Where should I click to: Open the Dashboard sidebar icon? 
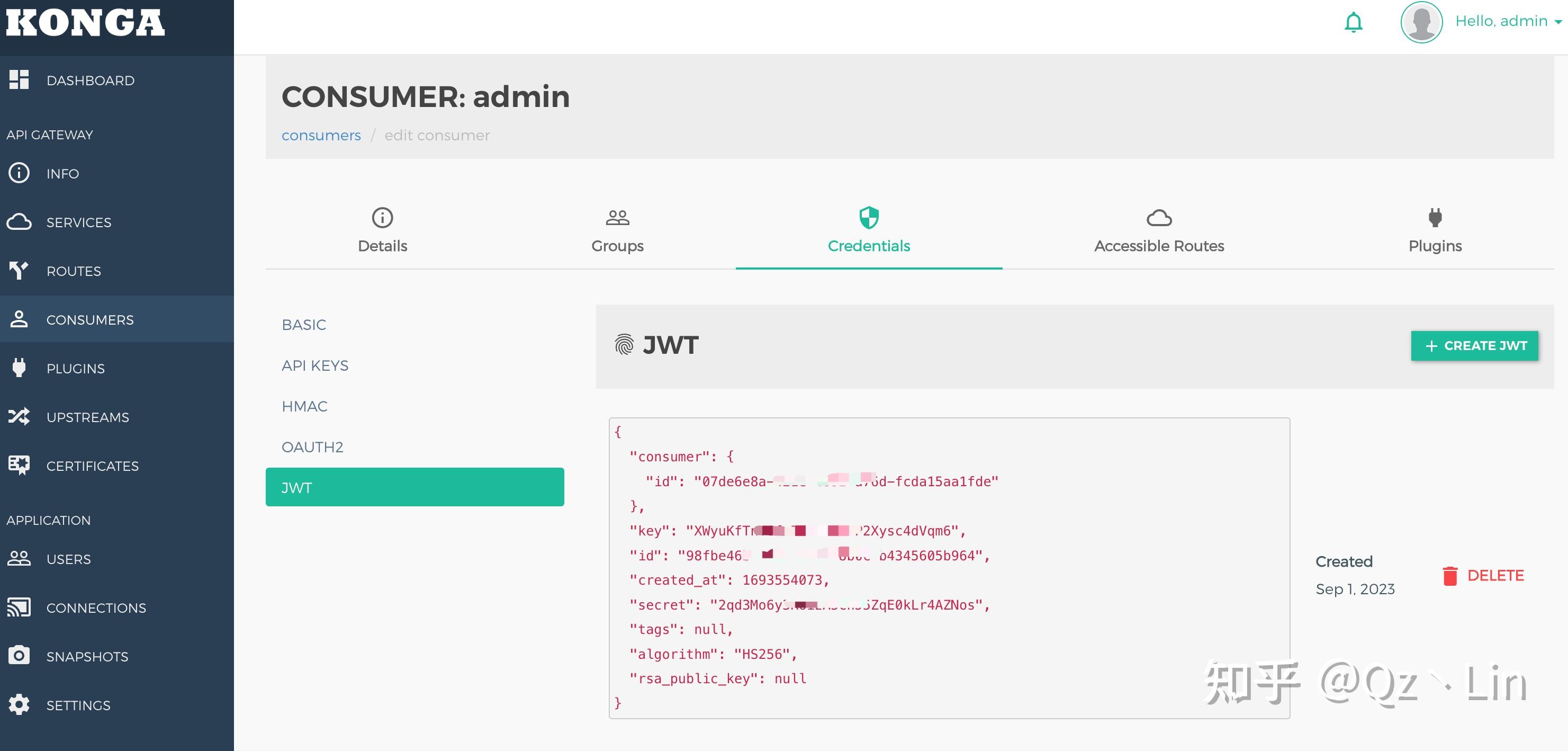coord(19,80)
